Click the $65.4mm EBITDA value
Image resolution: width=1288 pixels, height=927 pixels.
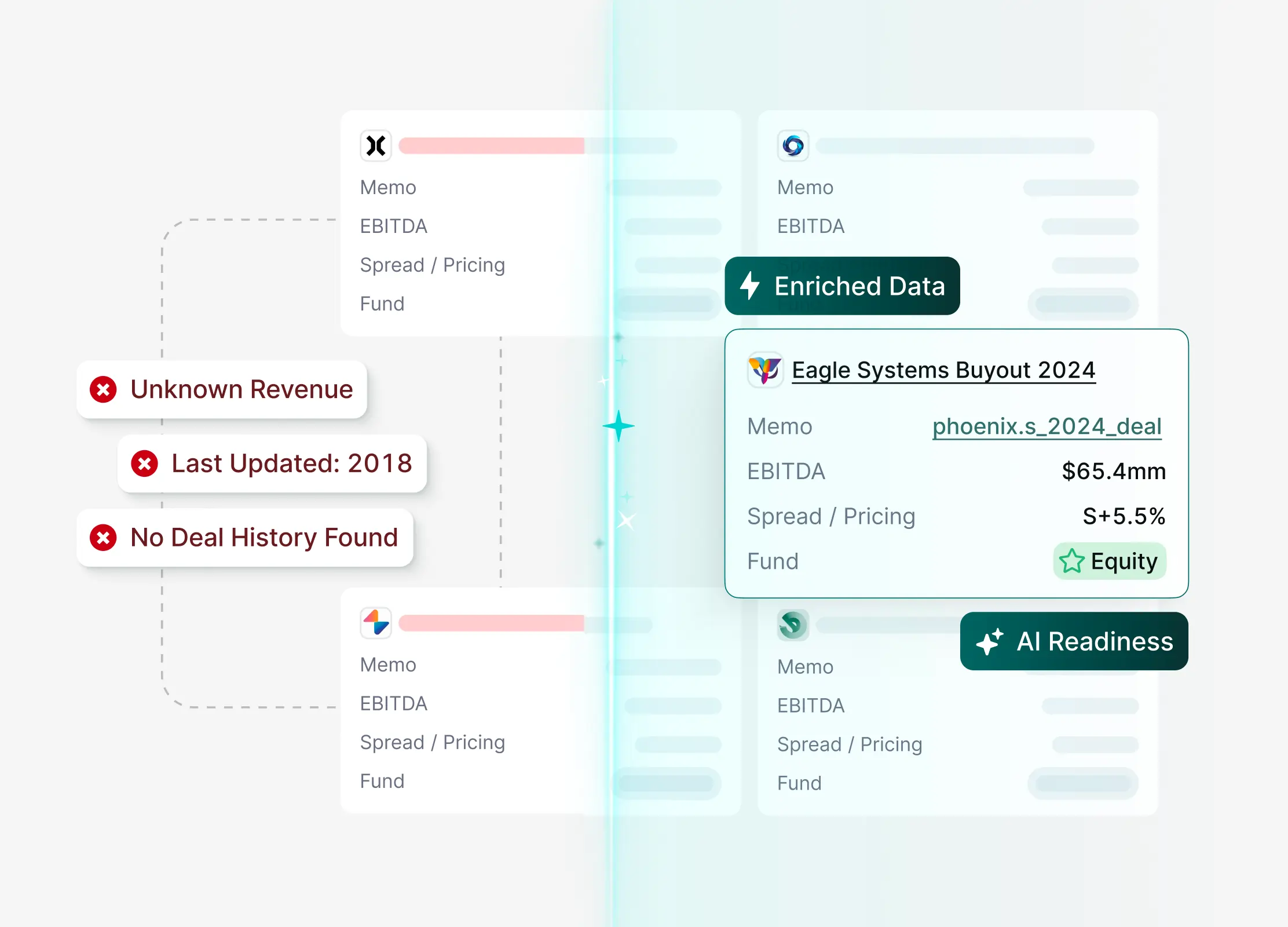[x=1114, y=472]
